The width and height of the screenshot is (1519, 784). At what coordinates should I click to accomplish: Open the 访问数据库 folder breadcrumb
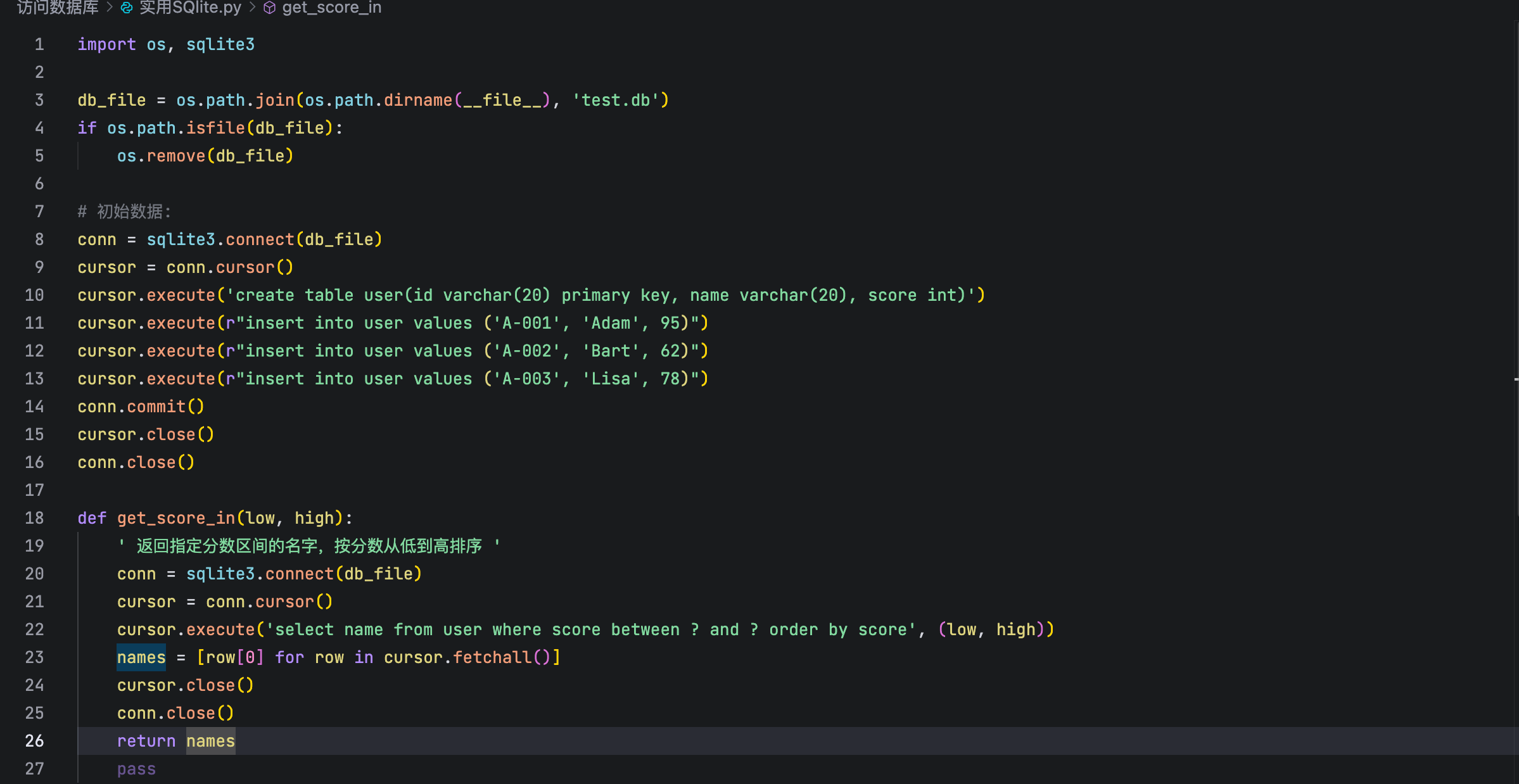pyautogui.click(x=58, y=8)
